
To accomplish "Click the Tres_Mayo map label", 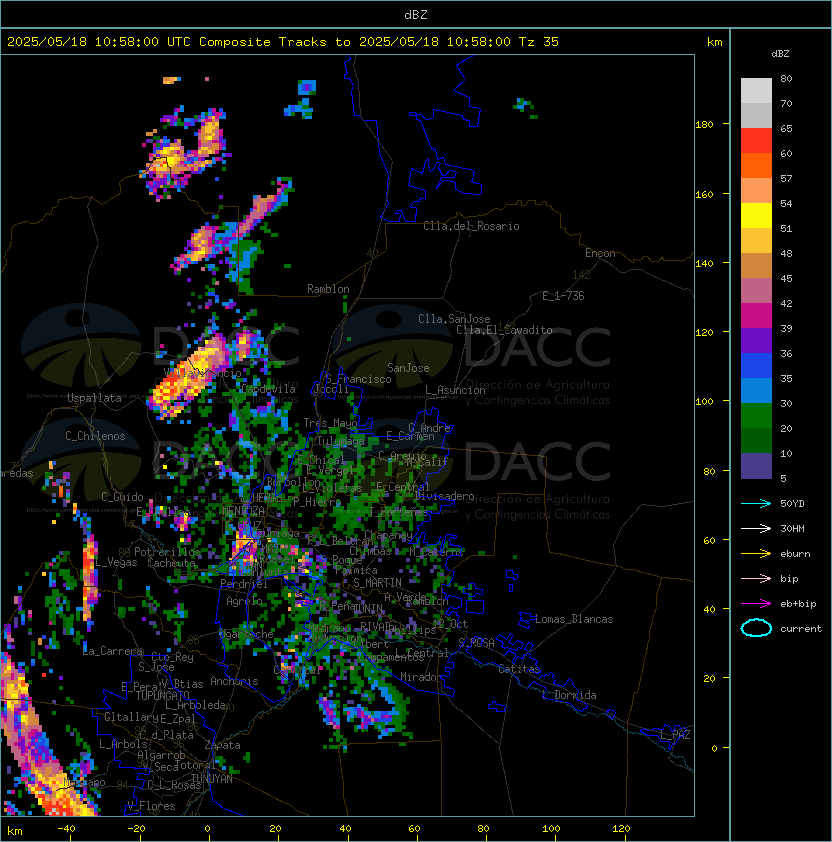I will tap(330, 423).
